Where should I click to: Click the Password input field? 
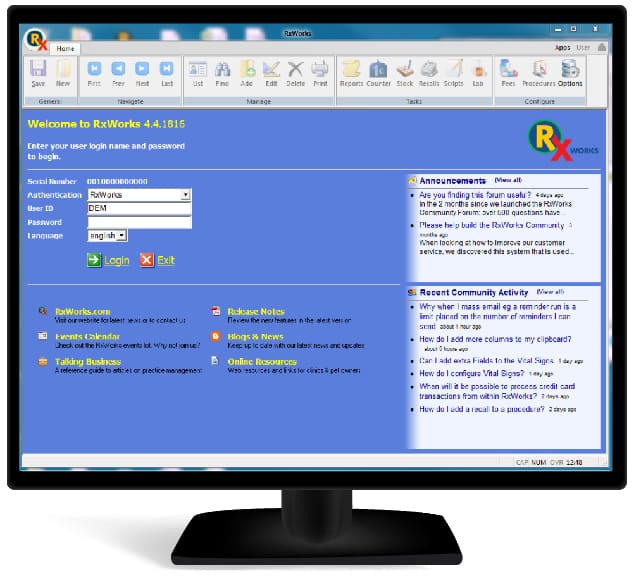tap(139, 222)
